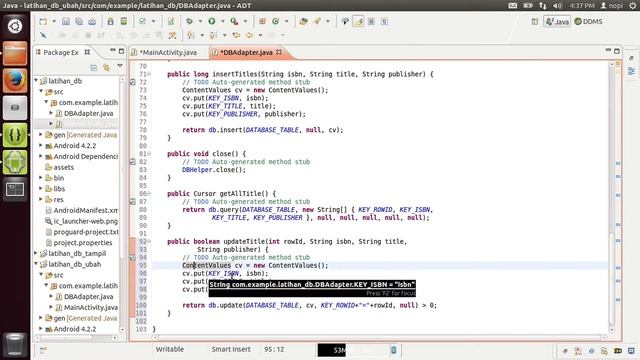The width and height of the screenshot is (640, 360).
Task: Expand the Android 4.2.2 library under latihan_db
Action: point(41,145)
